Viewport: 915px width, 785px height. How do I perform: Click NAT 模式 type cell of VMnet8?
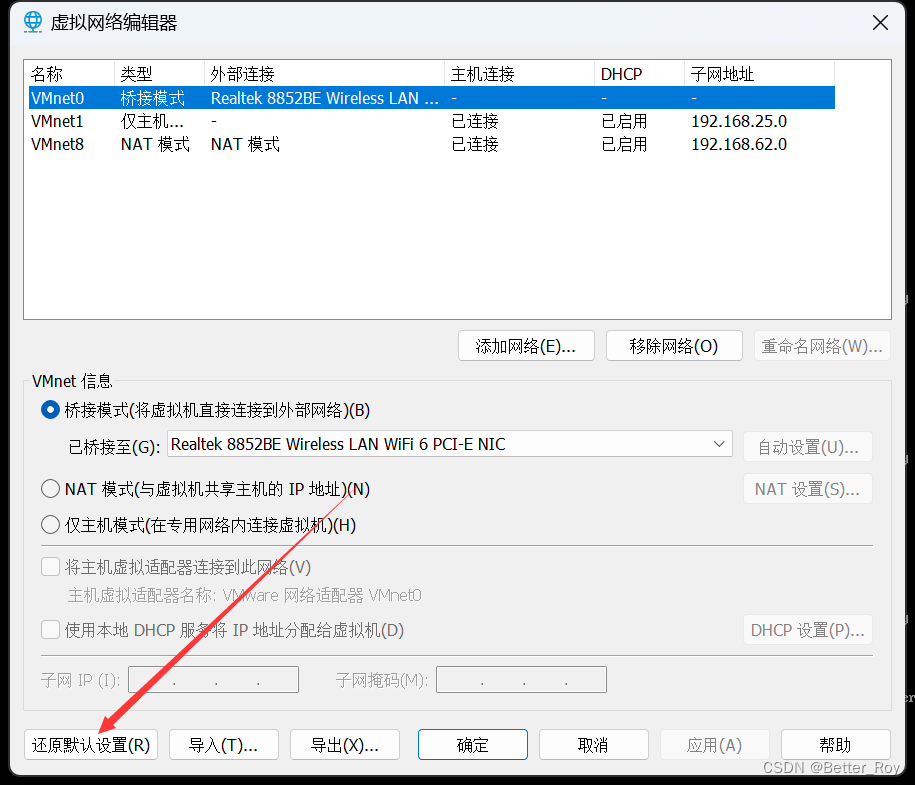[x=155, y=144]
